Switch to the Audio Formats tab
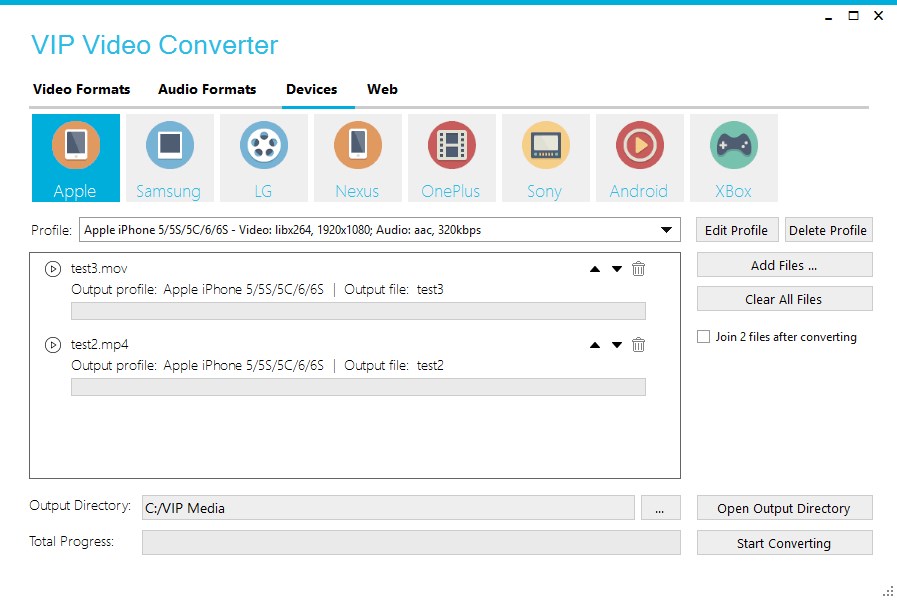Viewport: 897px width, 600px height. [207, 89]
